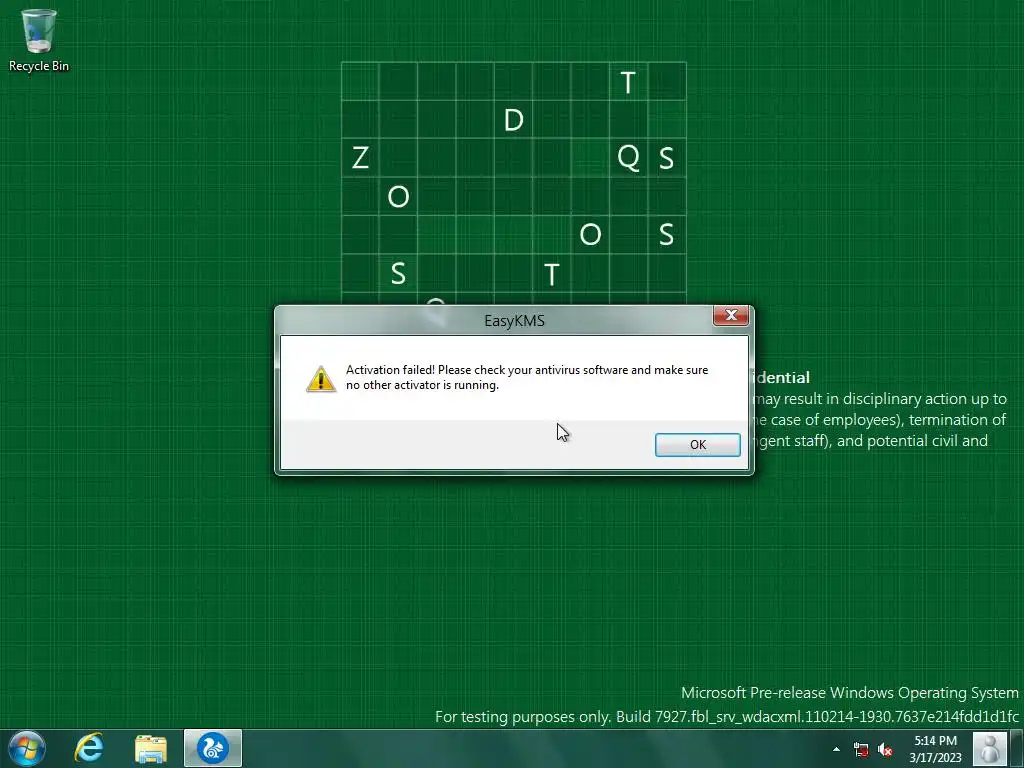Select the EasyKMS app button on taskbar
Image resolution: width=1024 pixels, height=768 pixels.
(213, 748)
